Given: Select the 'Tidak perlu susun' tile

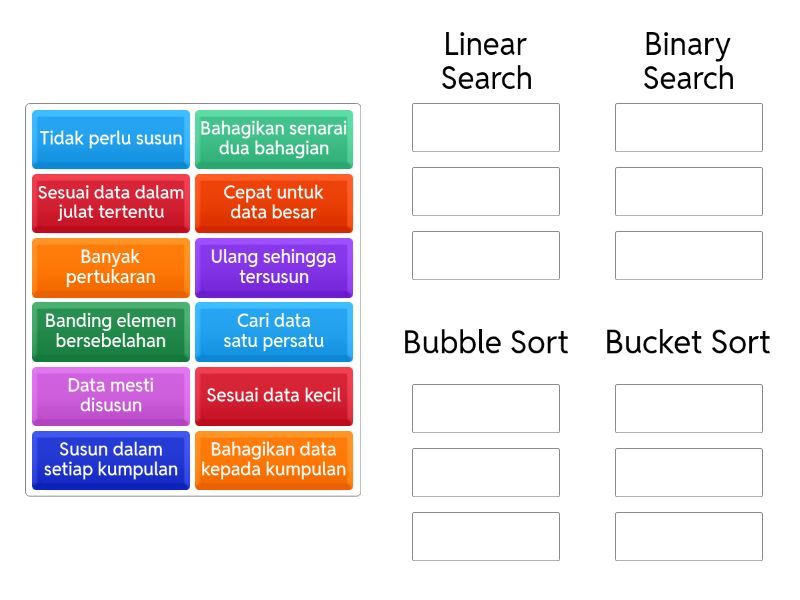Looking at the screenshot, I should pyautogui.click(x=111, y=139).
